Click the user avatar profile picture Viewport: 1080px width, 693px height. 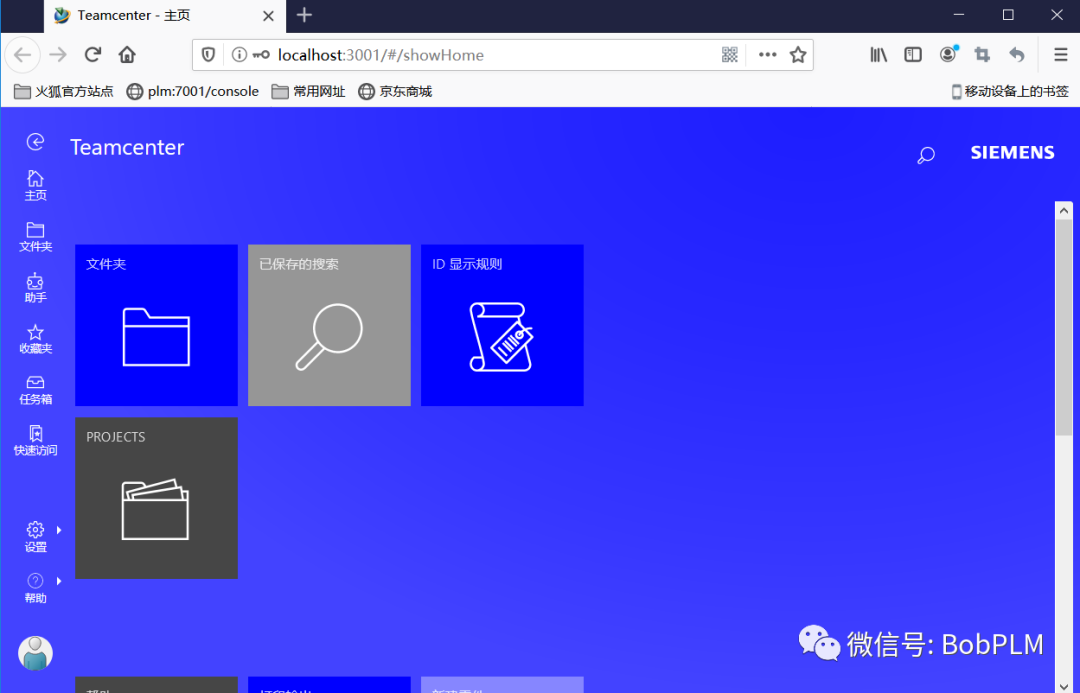coord(35,652)
